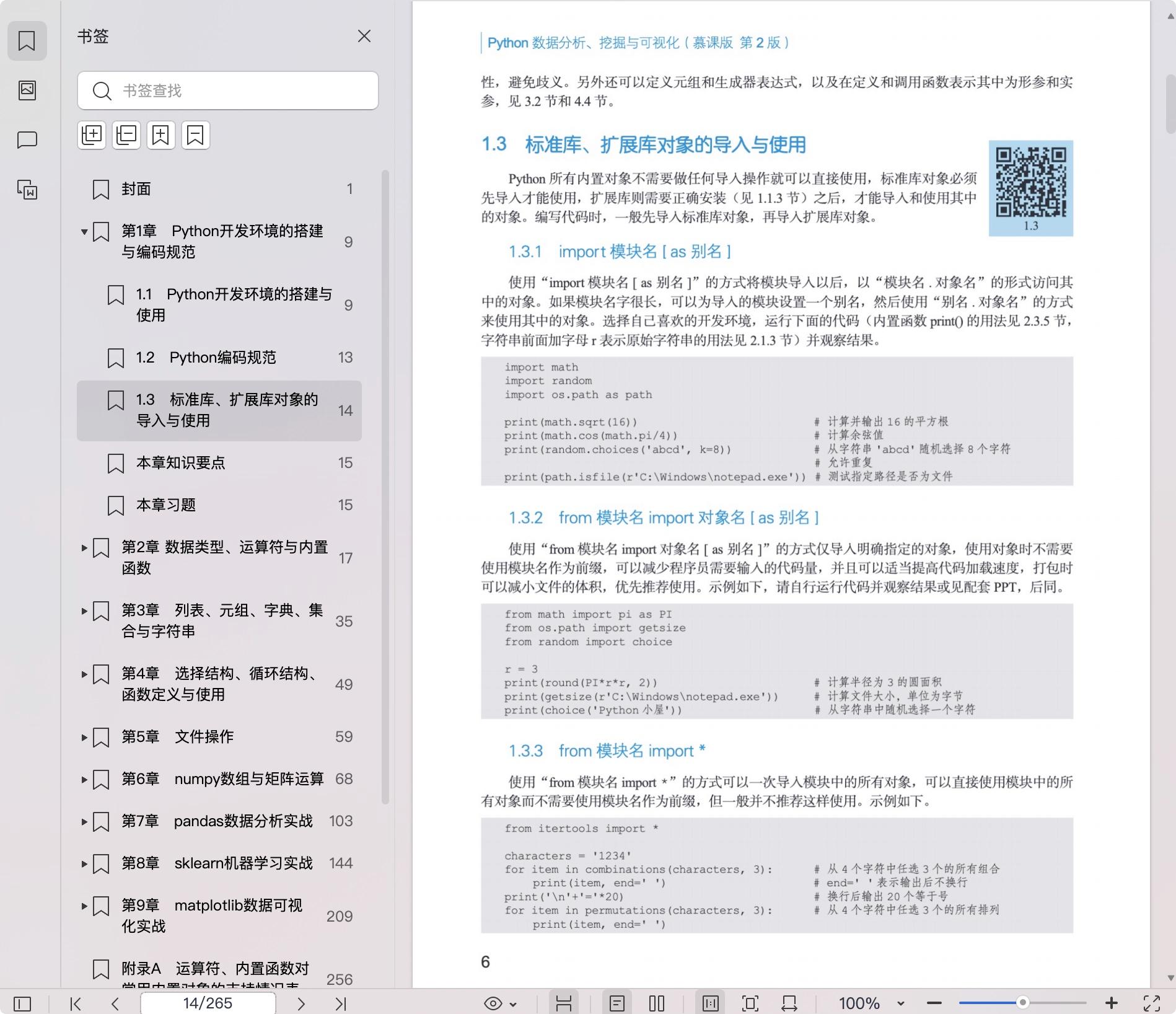The height and width of the screenshot is (1014, 1176).
Task: Expand the 第3章 列表、元组 bookmark
Action: [84, 611]
